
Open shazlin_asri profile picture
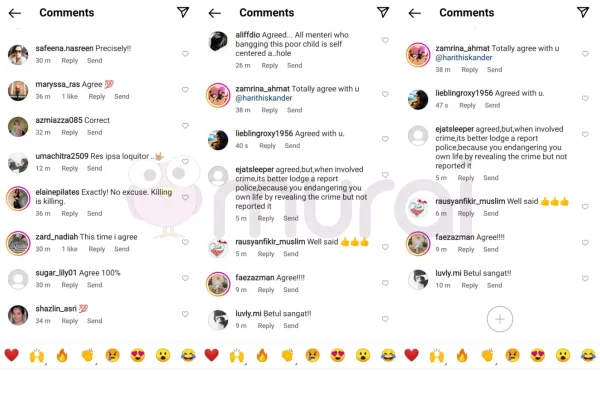[x=18, y=315]
